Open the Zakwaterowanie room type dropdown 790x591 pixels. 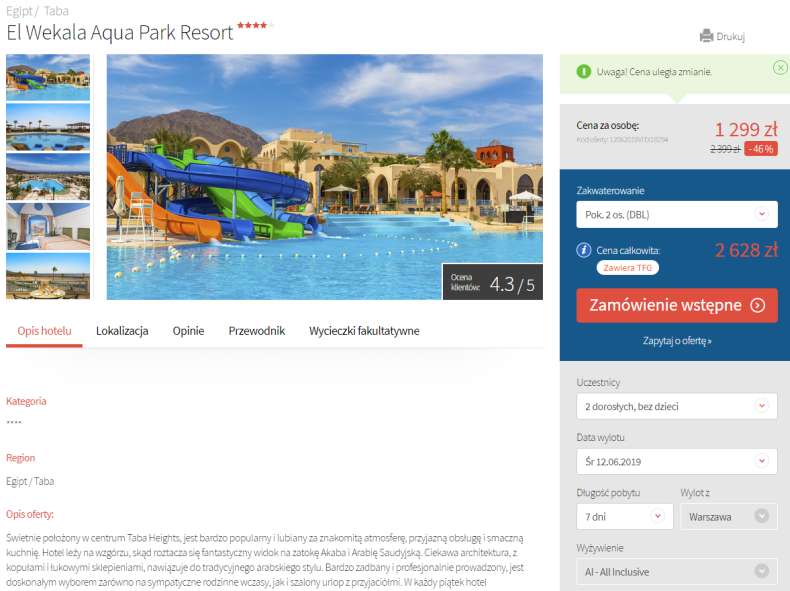677,215
